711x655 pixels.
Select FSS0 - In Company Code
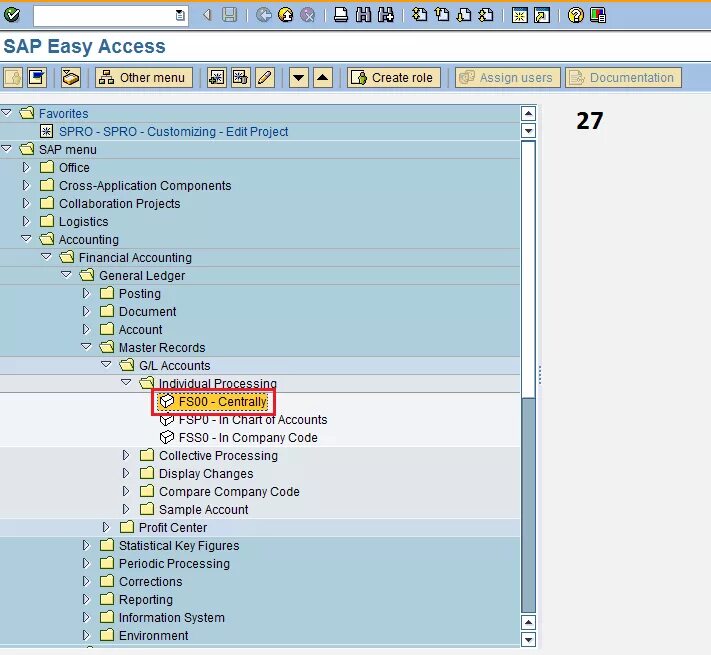[x=248, y=437]
